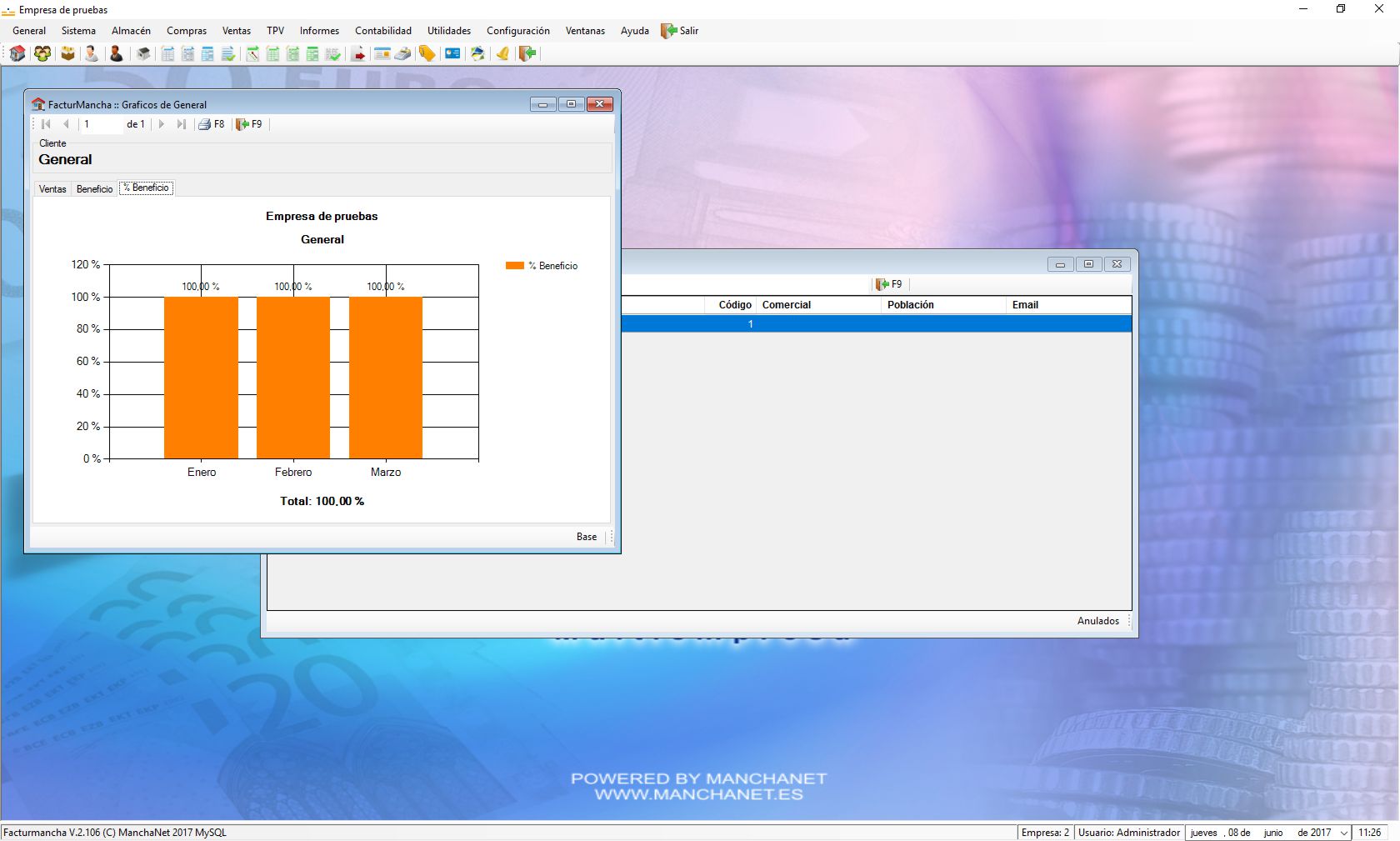Click the yellow bell notification icon
Viewport: 1400px width, 841px height.
tap(502, 54)
